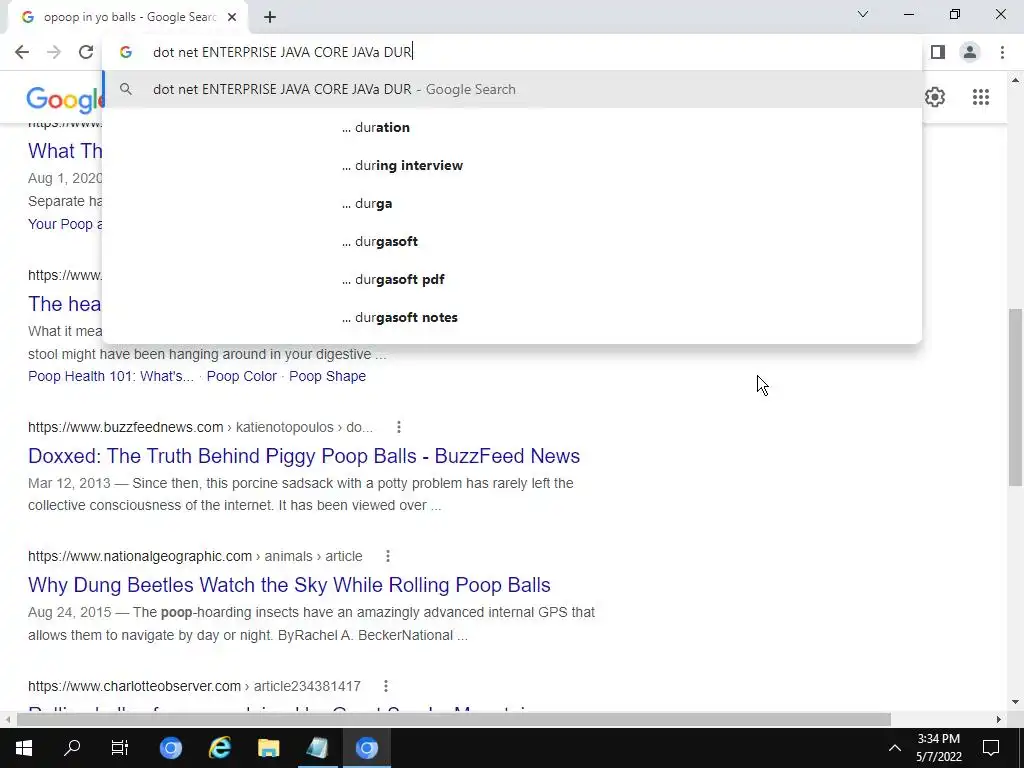This screenshot has width=1024, height=768.
Task: Click the nationalgeographic.com result URL
Action: [x=195, y=556]
